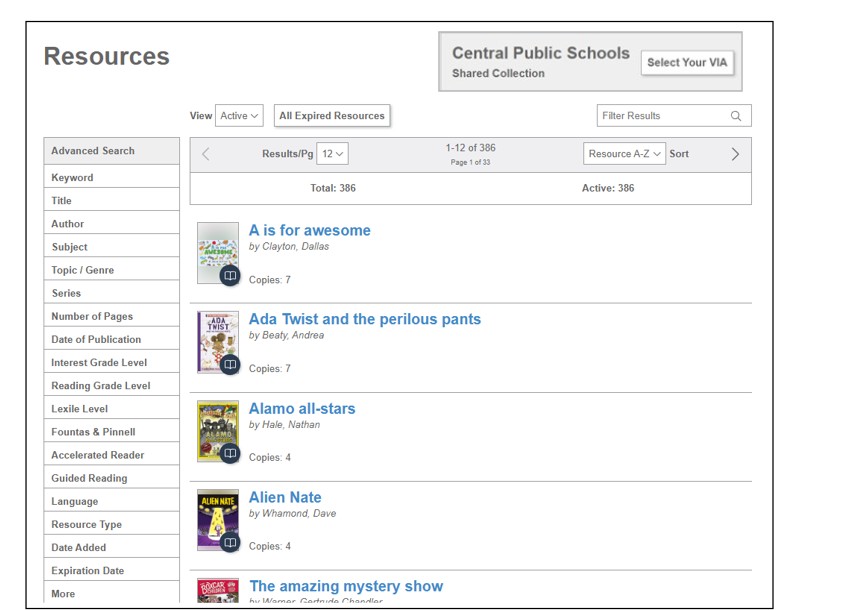Click the Sort button

[679, 154]
